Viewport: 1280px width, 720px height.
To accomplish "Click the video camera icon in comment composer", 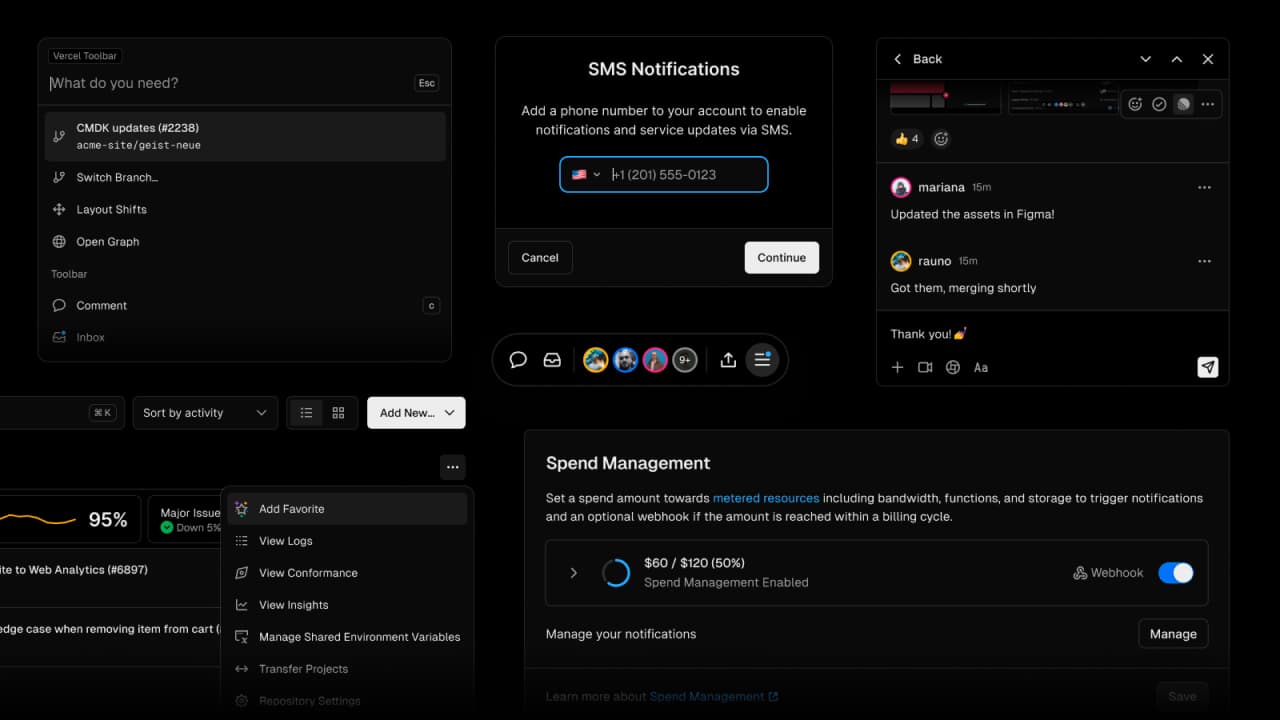I will click(x=925, y=367).
